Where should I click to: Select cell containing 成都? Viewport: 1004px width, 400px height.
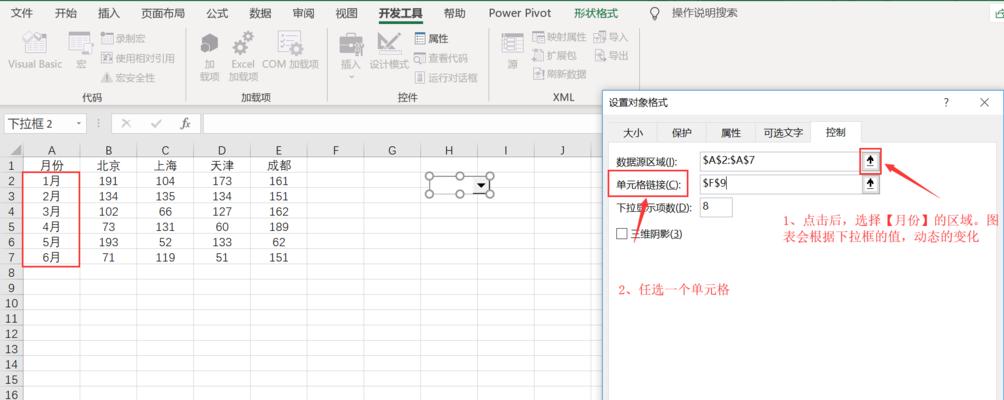[279, 165]
